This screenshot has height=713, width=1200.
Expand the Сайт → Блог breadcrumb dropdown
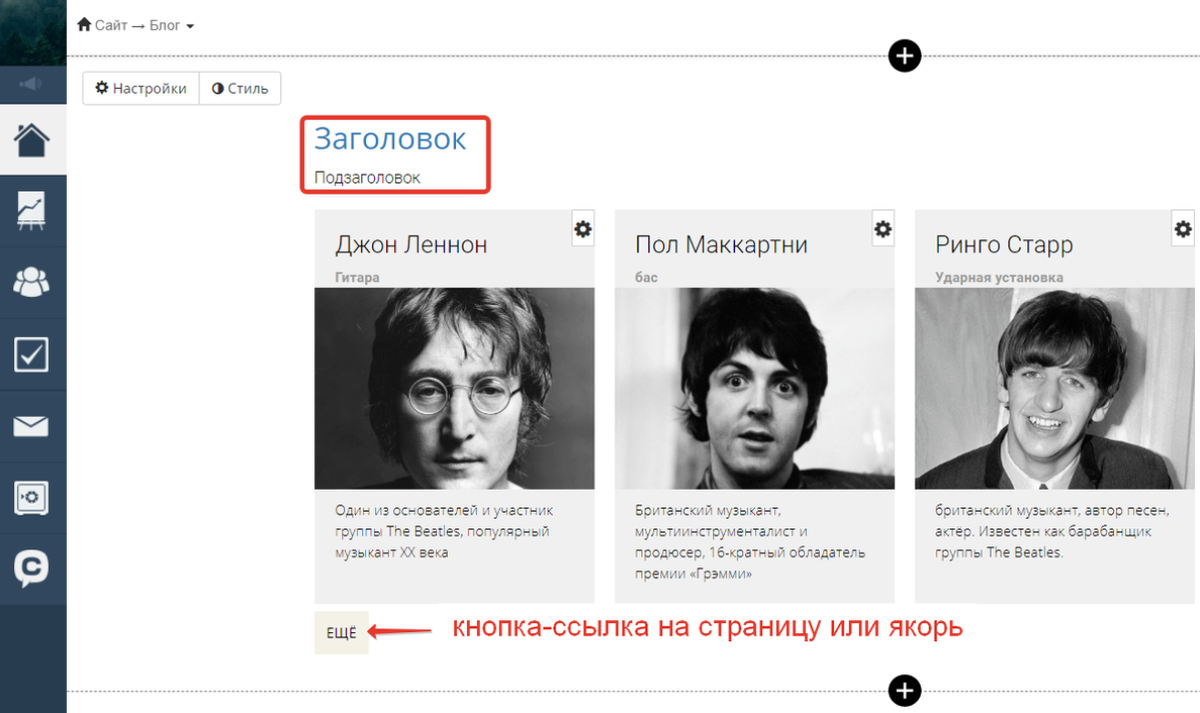click(136, 25)
